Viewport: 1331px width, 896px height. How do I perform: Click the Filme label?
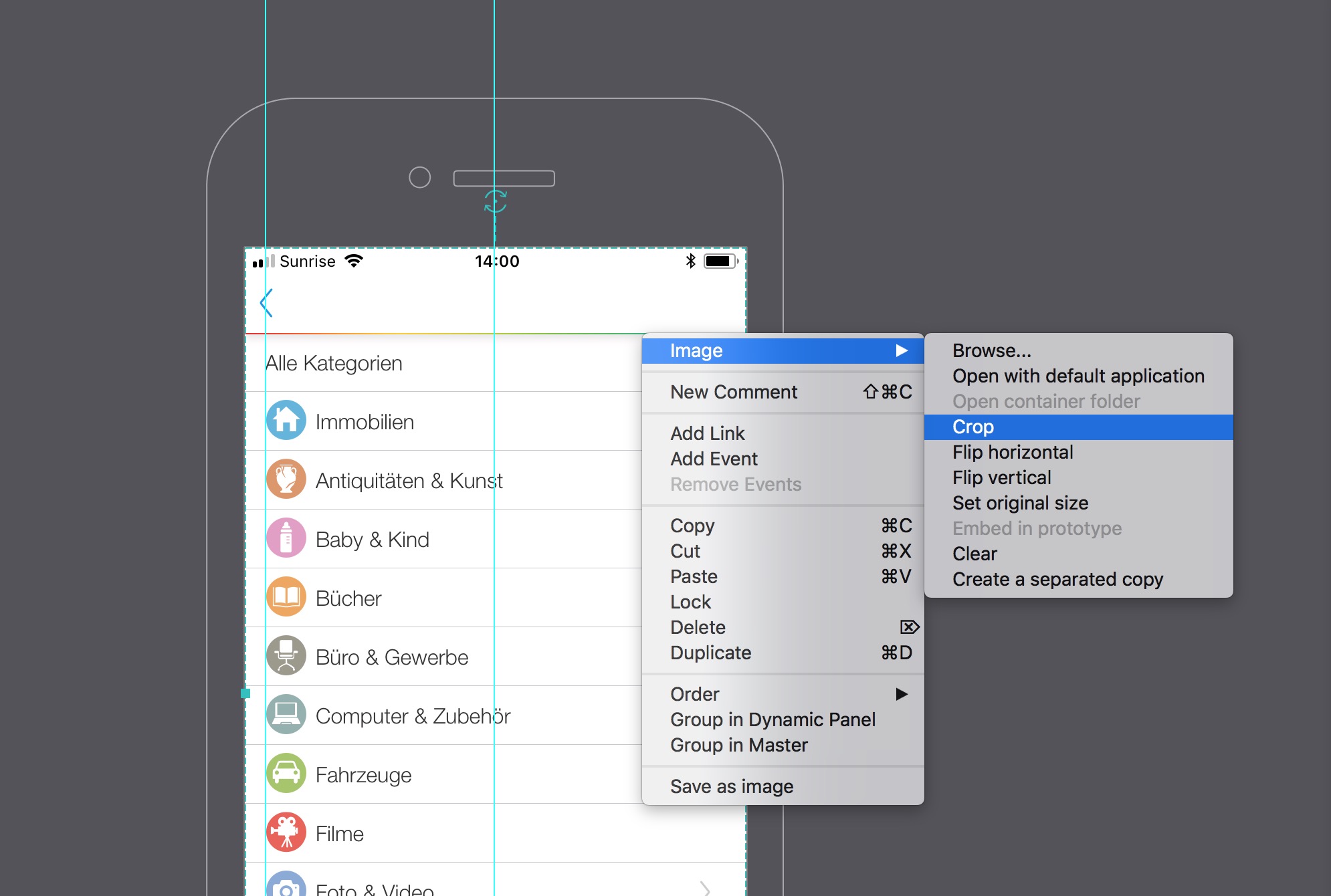(339, 834)
